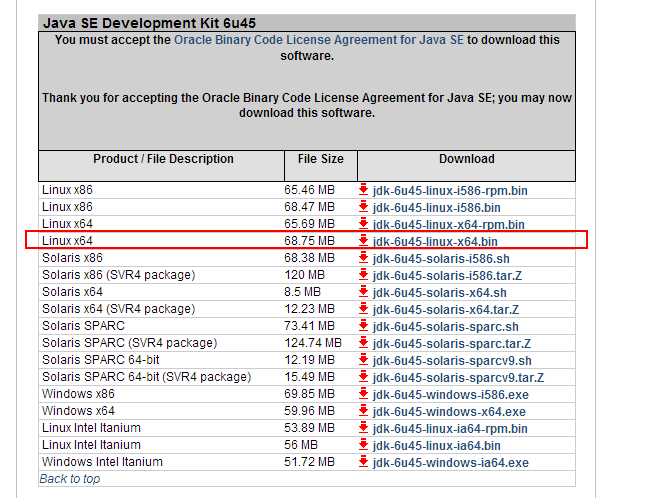The image size is (647, 498).
Task: Download jdk-6u45-solaris-x64.sh file link
Action: (439, 293)
